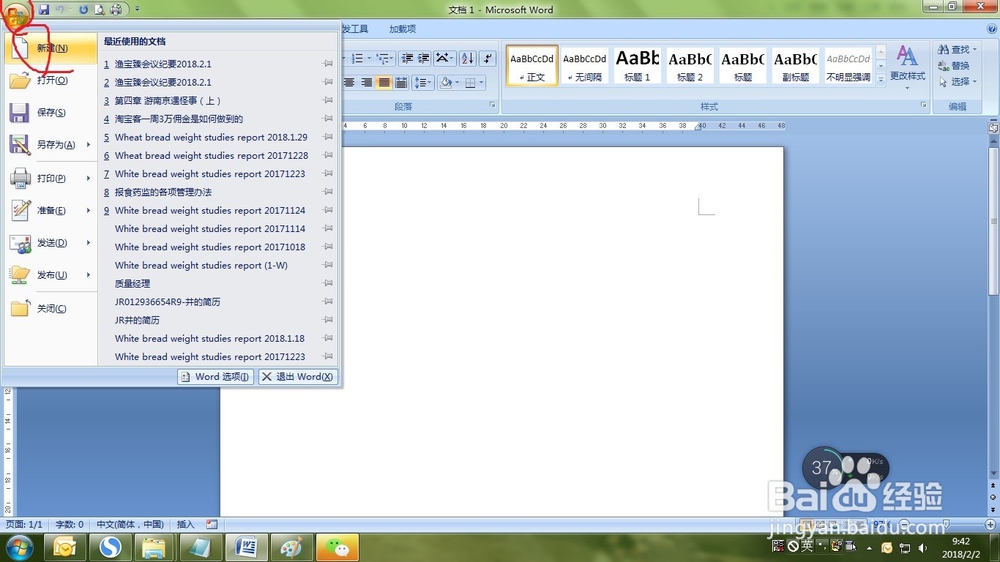Click the Windows Start orb
Viewport: 1000px width, 562px height.
pyautogui.click(x=19, y=547)
